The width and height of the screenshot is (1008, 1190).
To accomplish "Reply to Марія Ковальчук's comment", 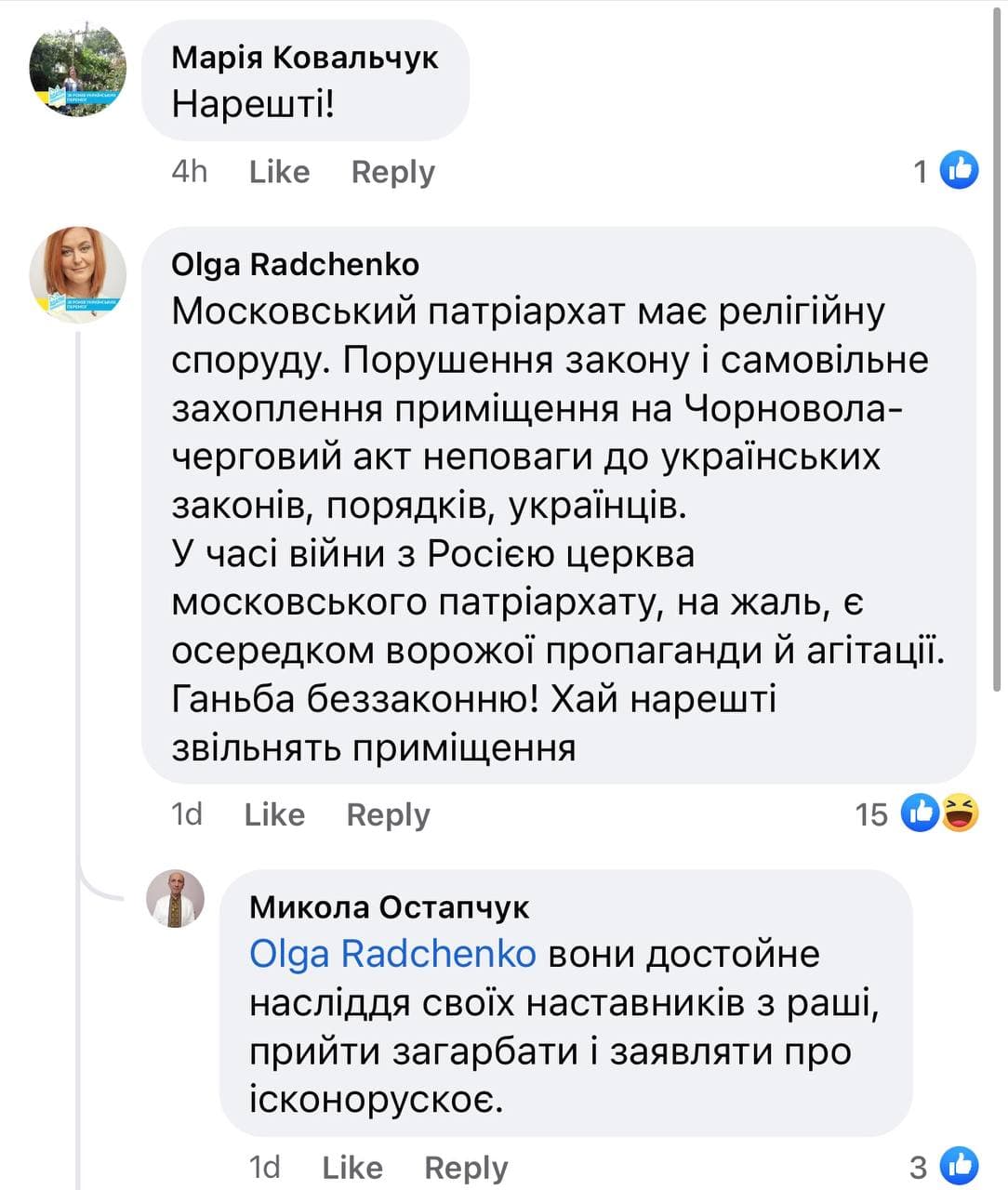I will pos(392,172).
